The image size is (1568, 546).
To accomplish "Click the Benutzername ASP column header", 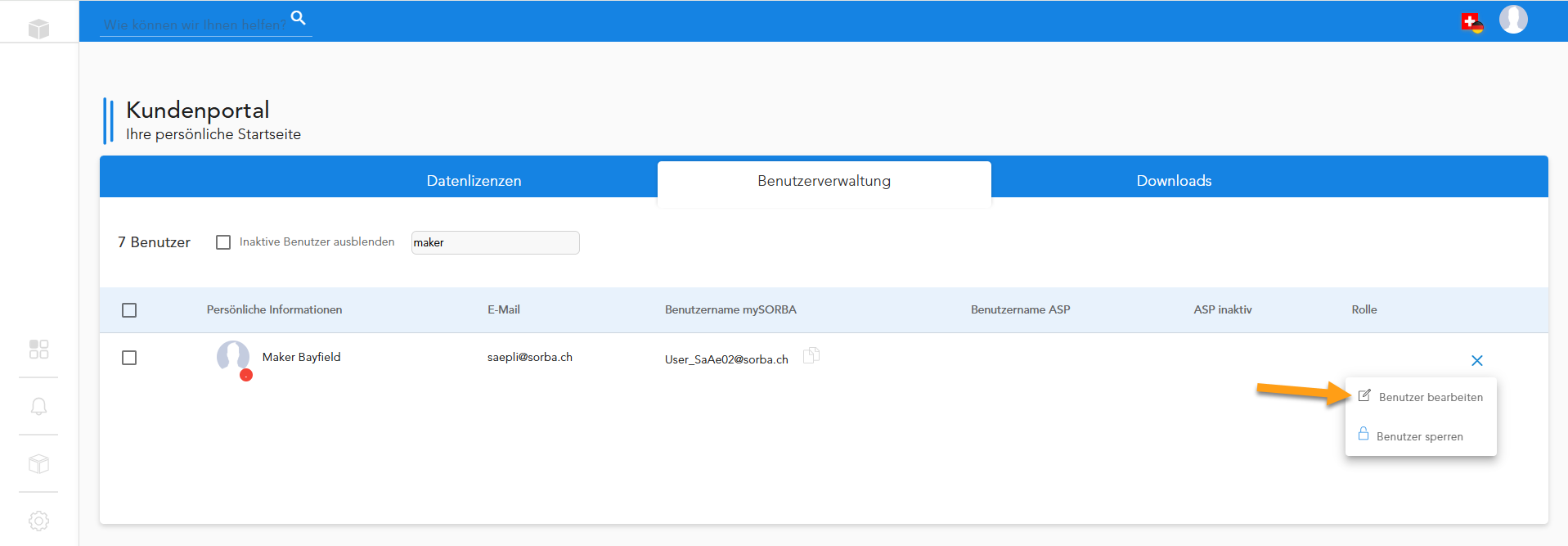I will pyautogui.click(x=1020, y=309).
